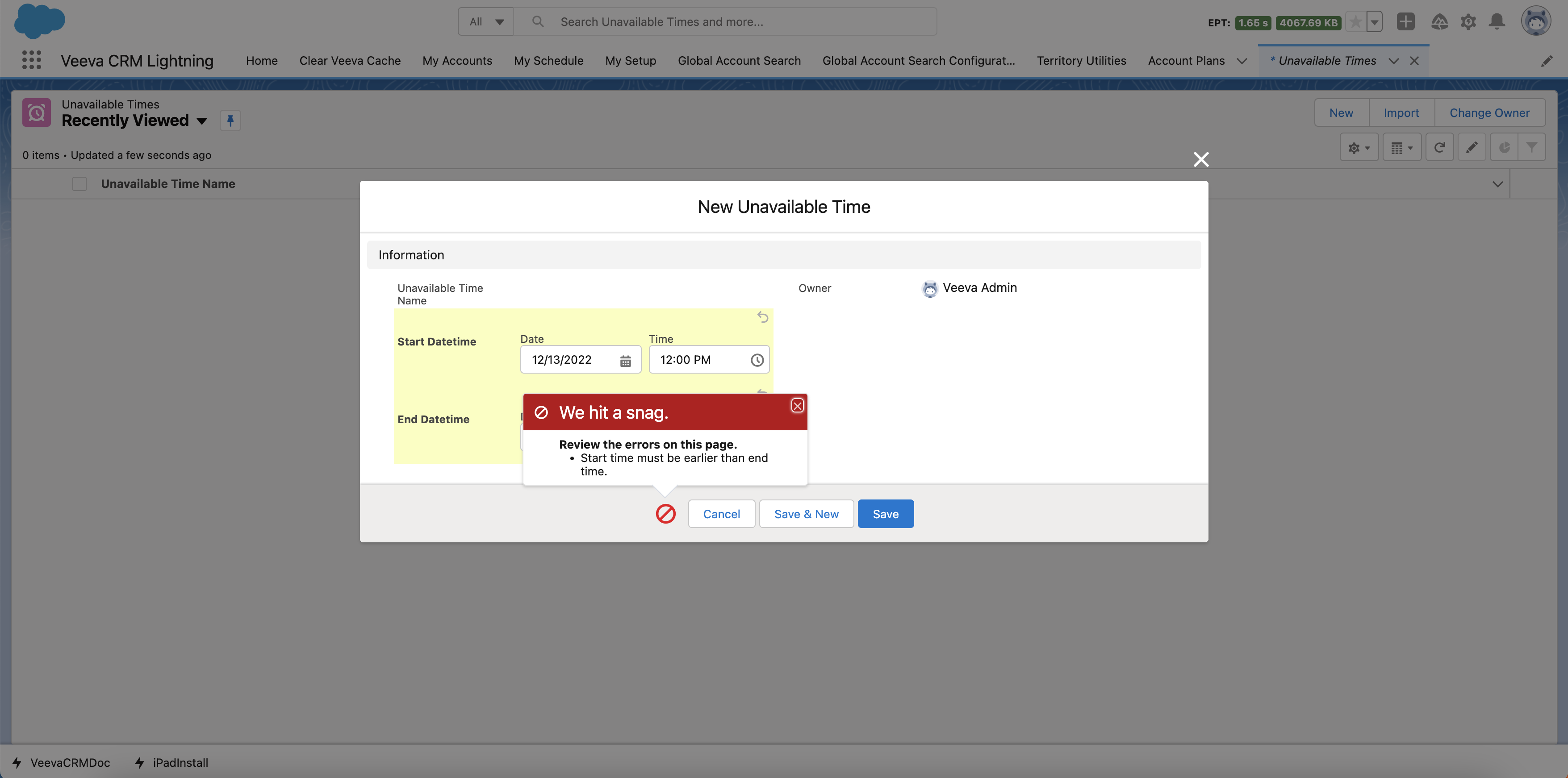This screenshot has height=778, width=1568.
Task: Click the red error indicator icon
Action: click(x=665, y=514)
